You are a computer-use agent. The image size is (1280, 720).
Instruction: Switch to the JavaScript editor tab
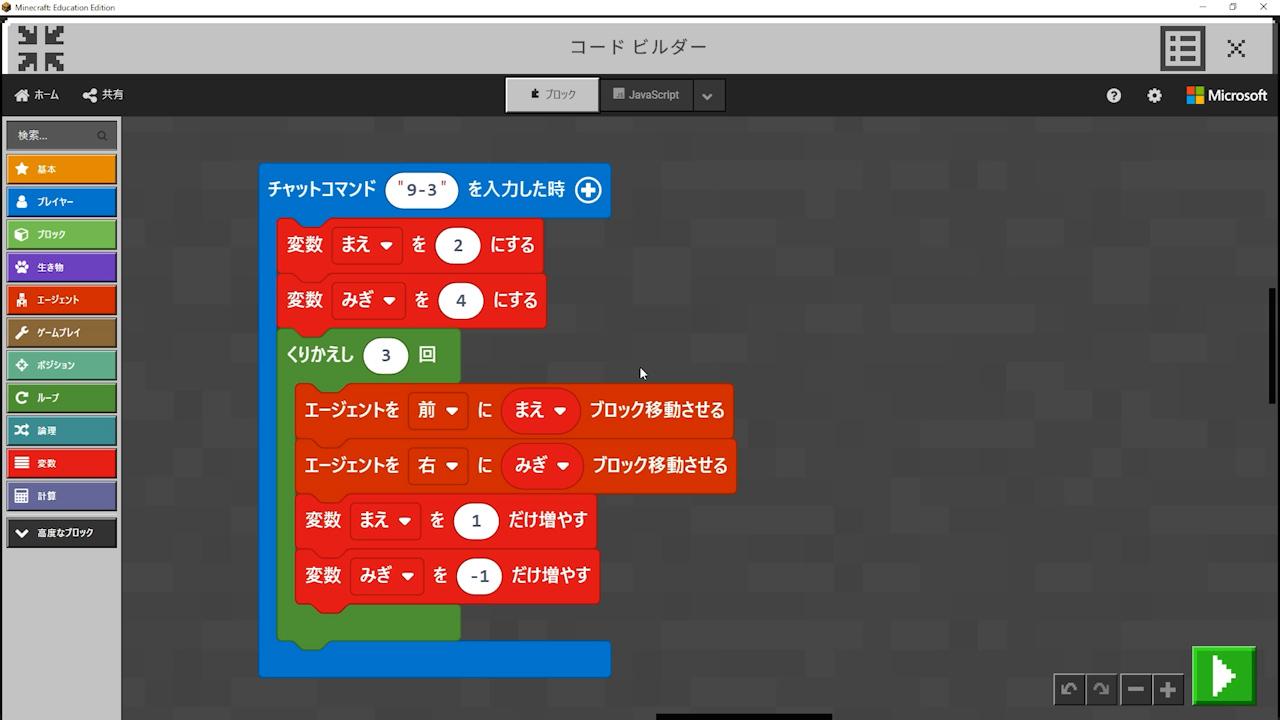[x=646, y=95]
